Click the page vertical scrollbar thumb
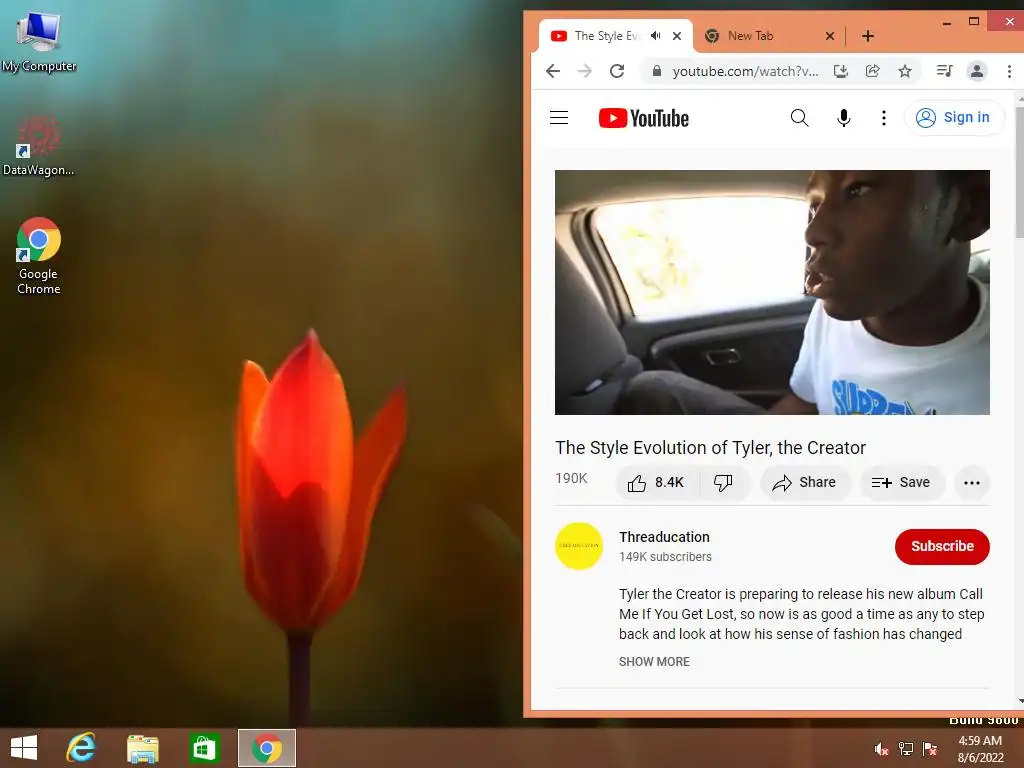1024x768 pixels. coord(1020,172)
